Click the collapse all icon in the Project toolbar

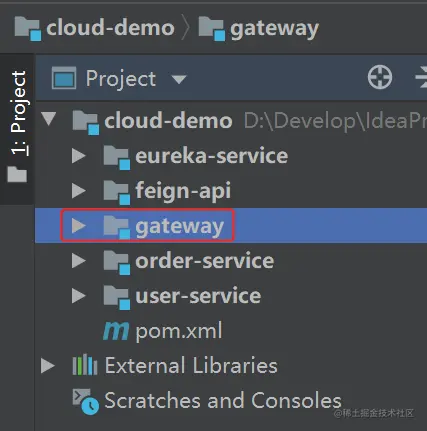[x=421, y=77]
